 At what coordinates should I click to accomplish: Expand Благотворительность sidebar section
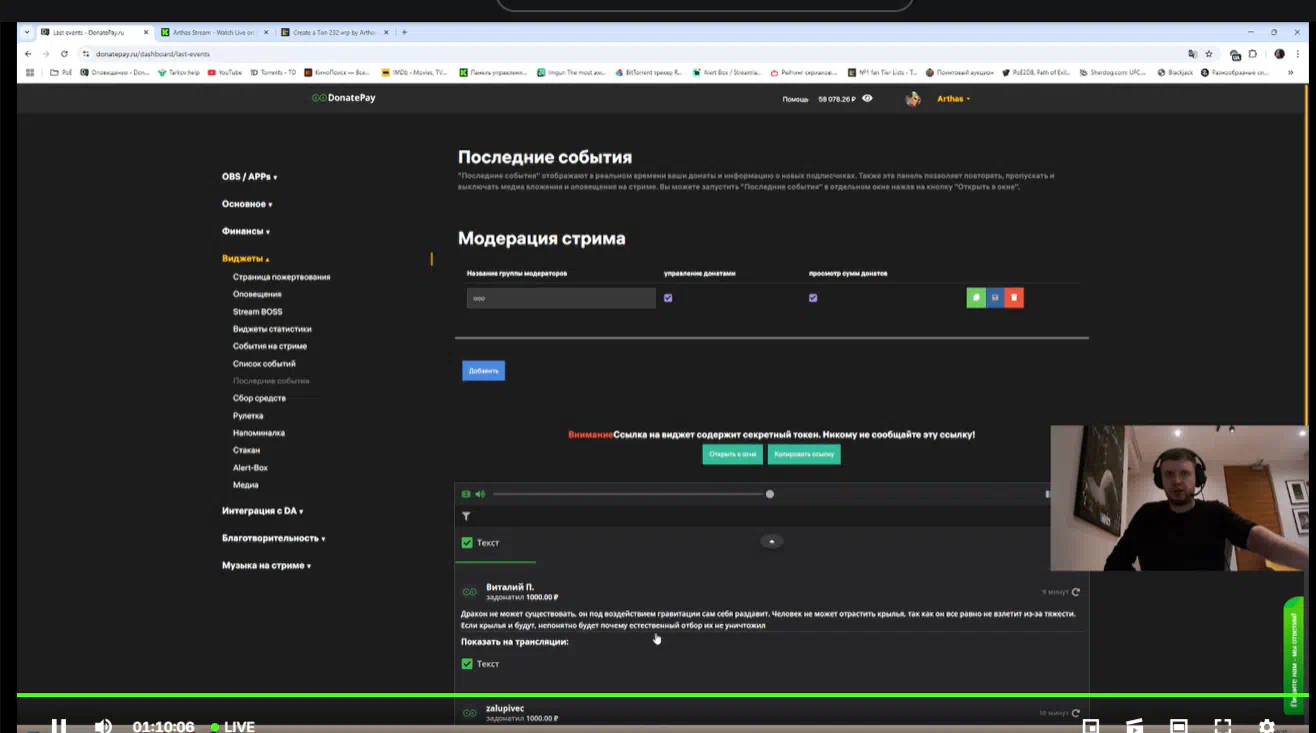pyautogui.click(x=273, y=538)
